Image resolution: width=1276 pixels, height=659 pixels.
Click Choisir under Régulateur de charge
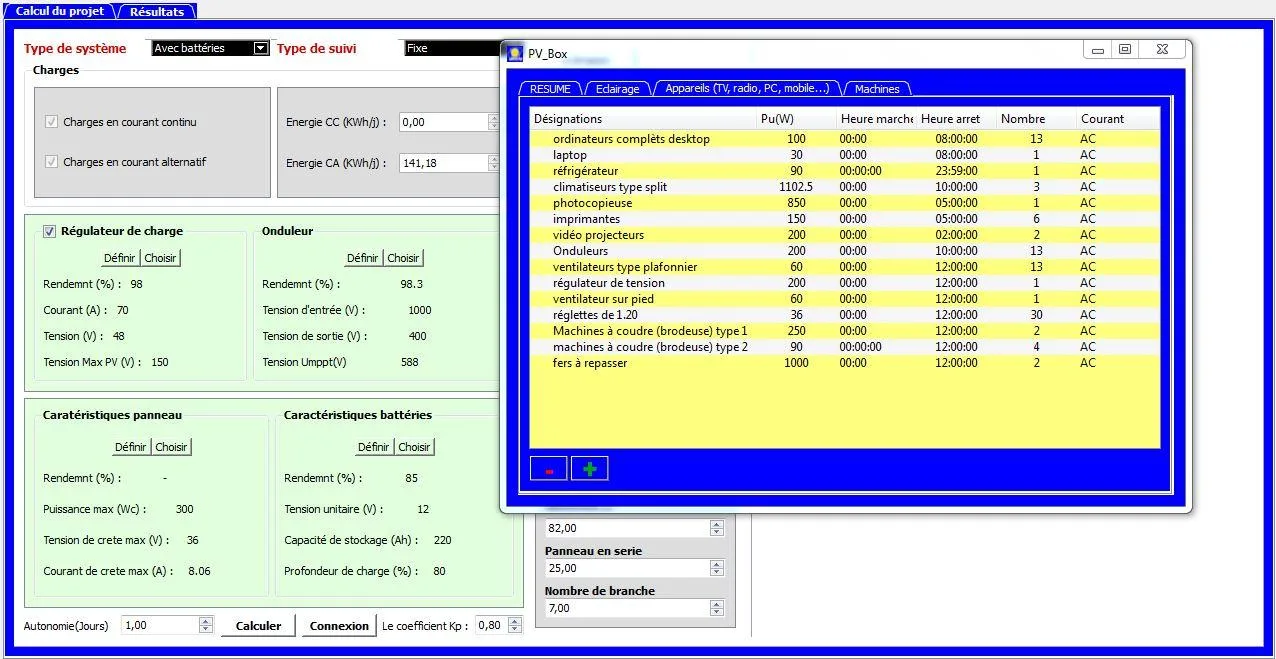pos(160,258)
